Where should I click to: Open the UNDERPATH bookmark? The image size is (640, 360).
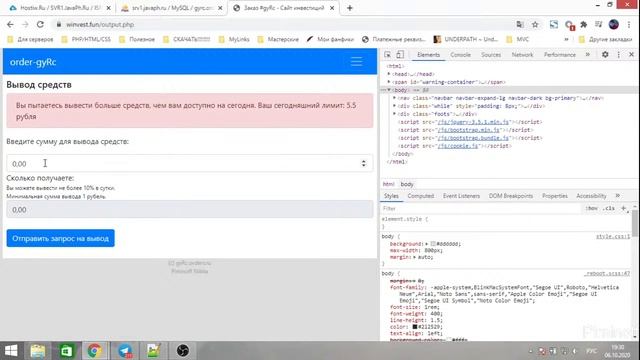pyautogui.click(x=466, y=40)
